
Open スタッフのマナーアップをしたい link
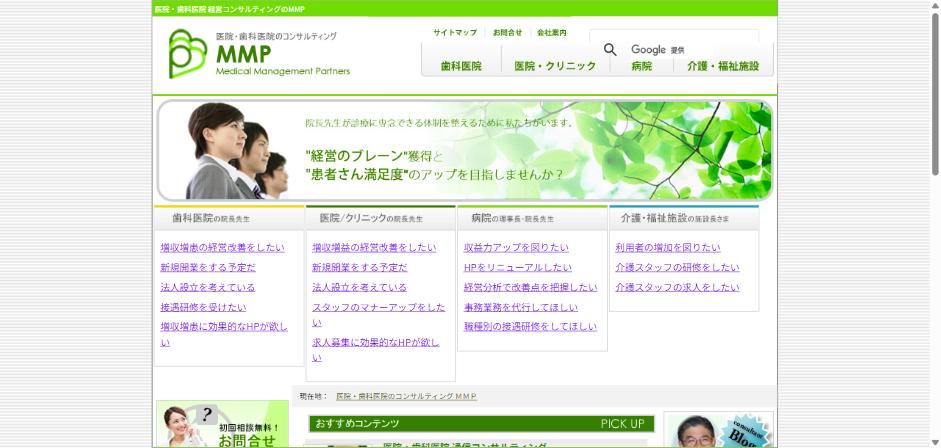[379, 315]
